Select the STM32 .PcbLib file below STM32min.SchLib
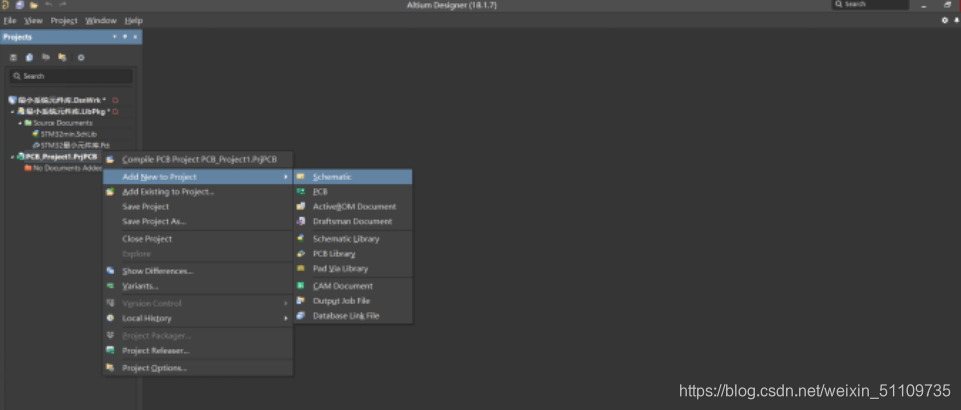Viewport: 961px width, 410px height. tap(70, 145)
